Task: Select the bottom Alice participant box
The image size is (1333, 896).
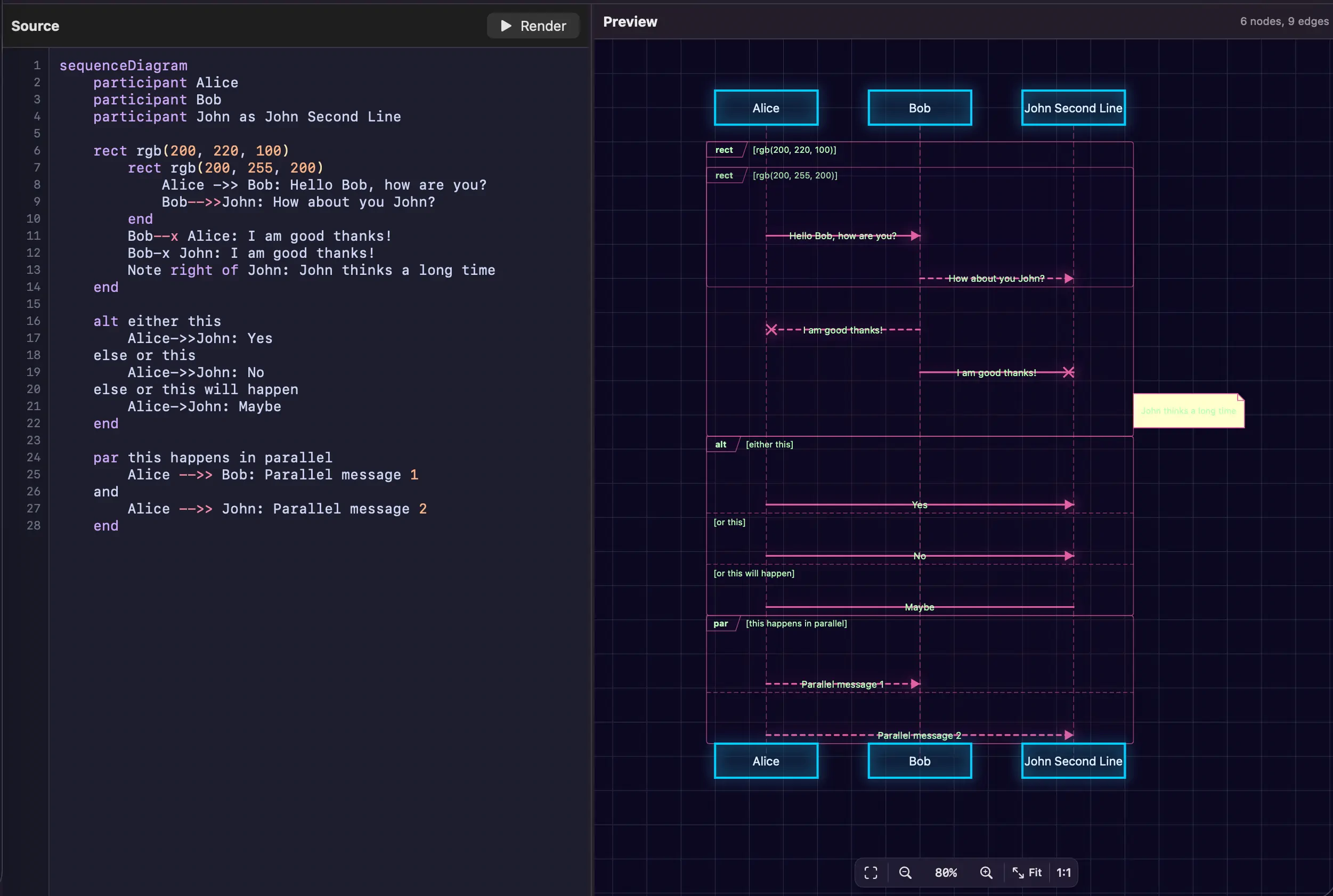Action: (x=766, y=761)
